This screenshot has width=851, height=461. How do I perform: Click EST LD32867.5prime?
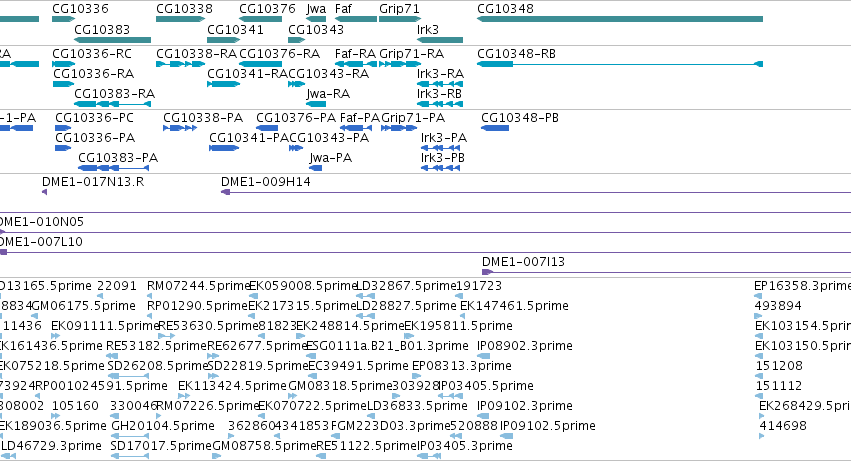(406, 286)
